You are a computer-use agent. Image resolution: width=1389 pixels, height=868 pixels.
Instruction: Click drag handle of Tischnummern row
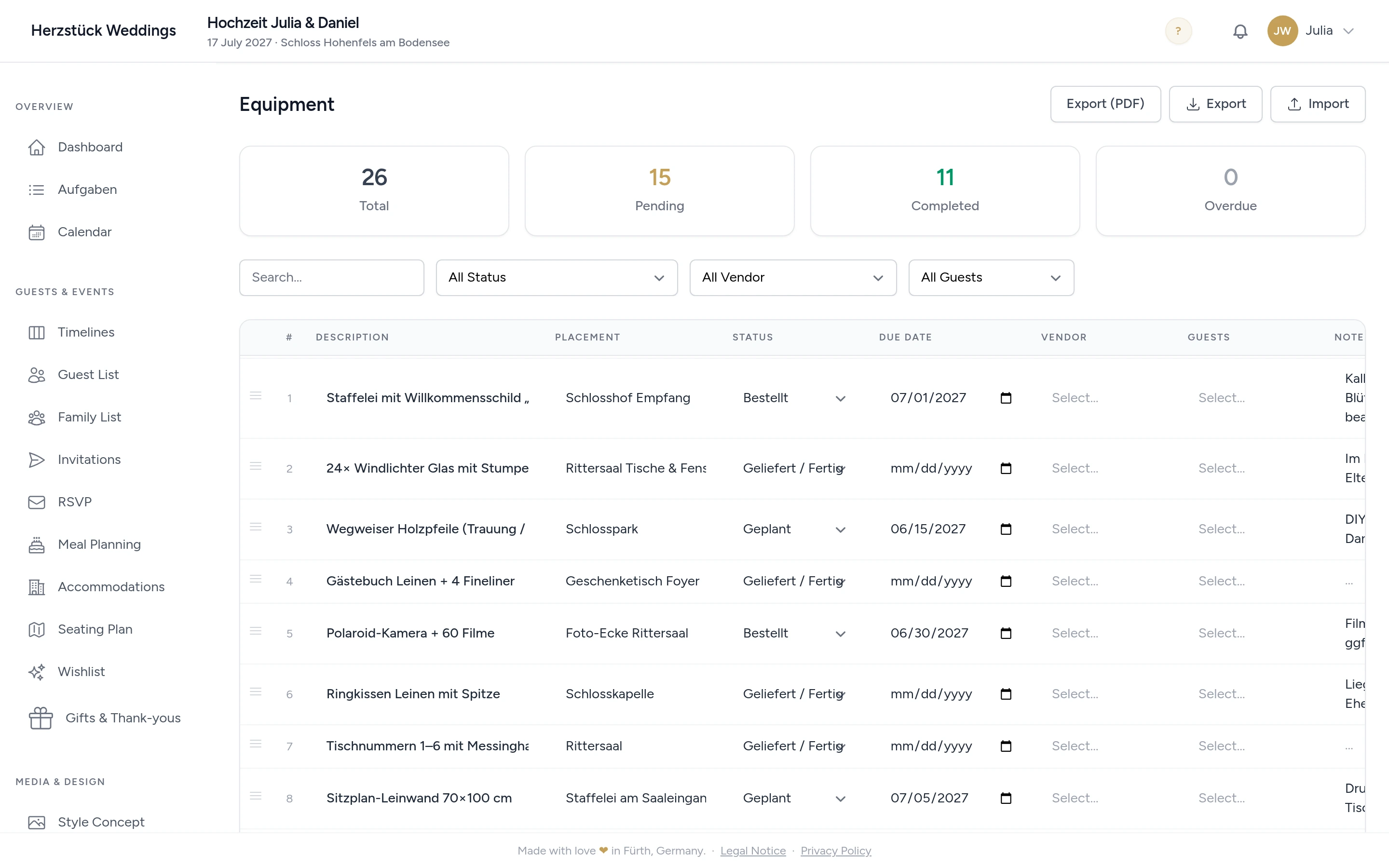(256, 744)
